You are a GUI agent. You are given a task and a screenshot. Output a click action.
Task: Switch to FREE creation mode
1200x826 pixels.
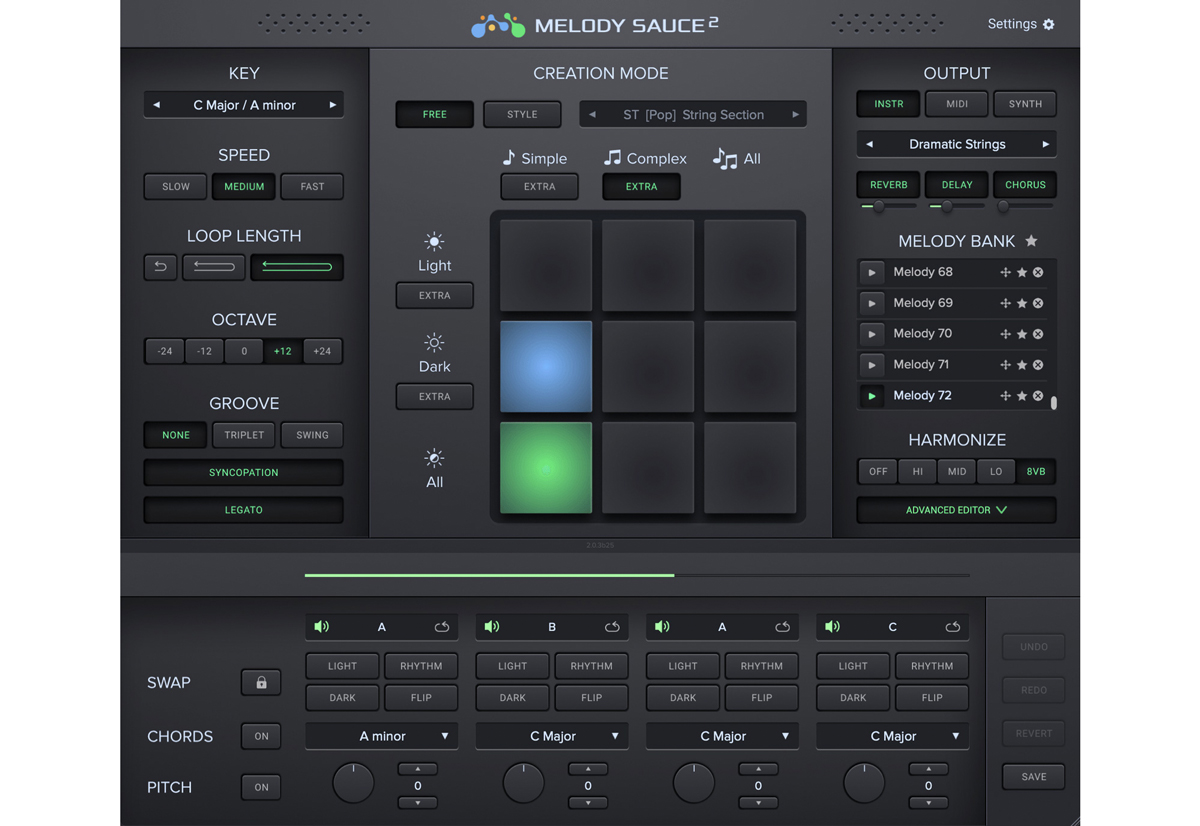435,115
